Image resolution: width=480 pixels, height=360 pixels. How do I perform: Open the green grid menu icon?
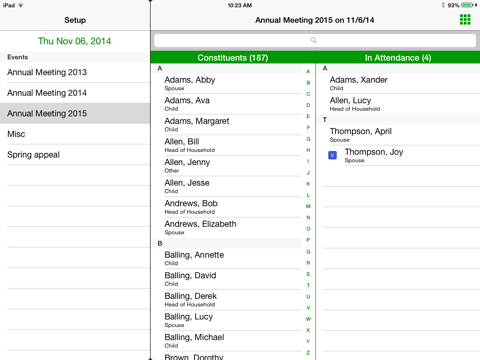pos(465,20)
